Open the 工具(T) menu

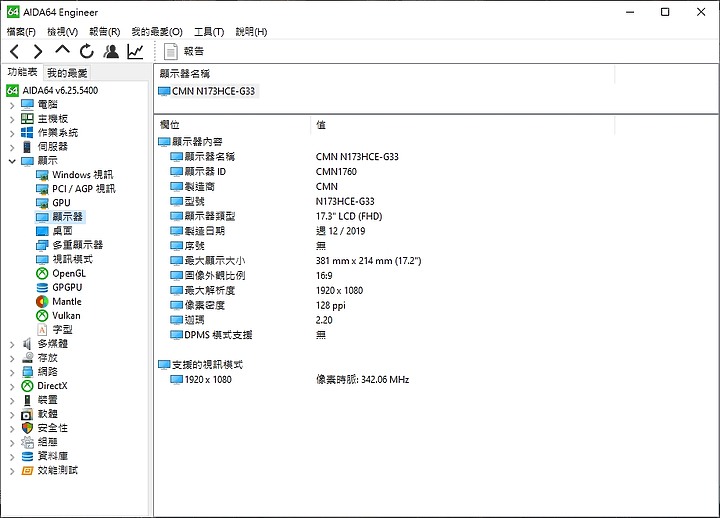pyautogui.click(x=209, y=32)
